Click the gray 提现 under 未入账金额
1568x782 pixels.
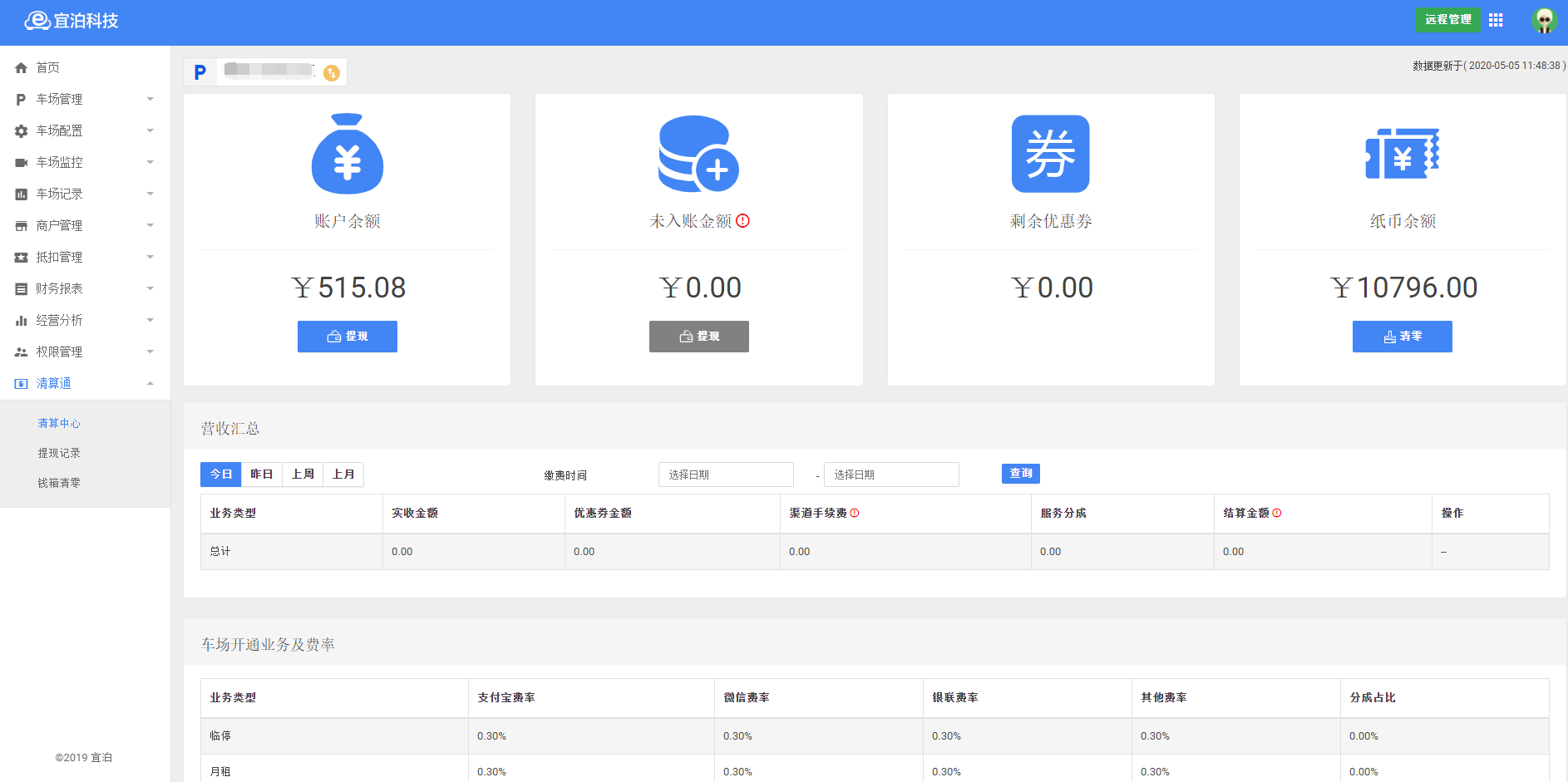point(699,337)
